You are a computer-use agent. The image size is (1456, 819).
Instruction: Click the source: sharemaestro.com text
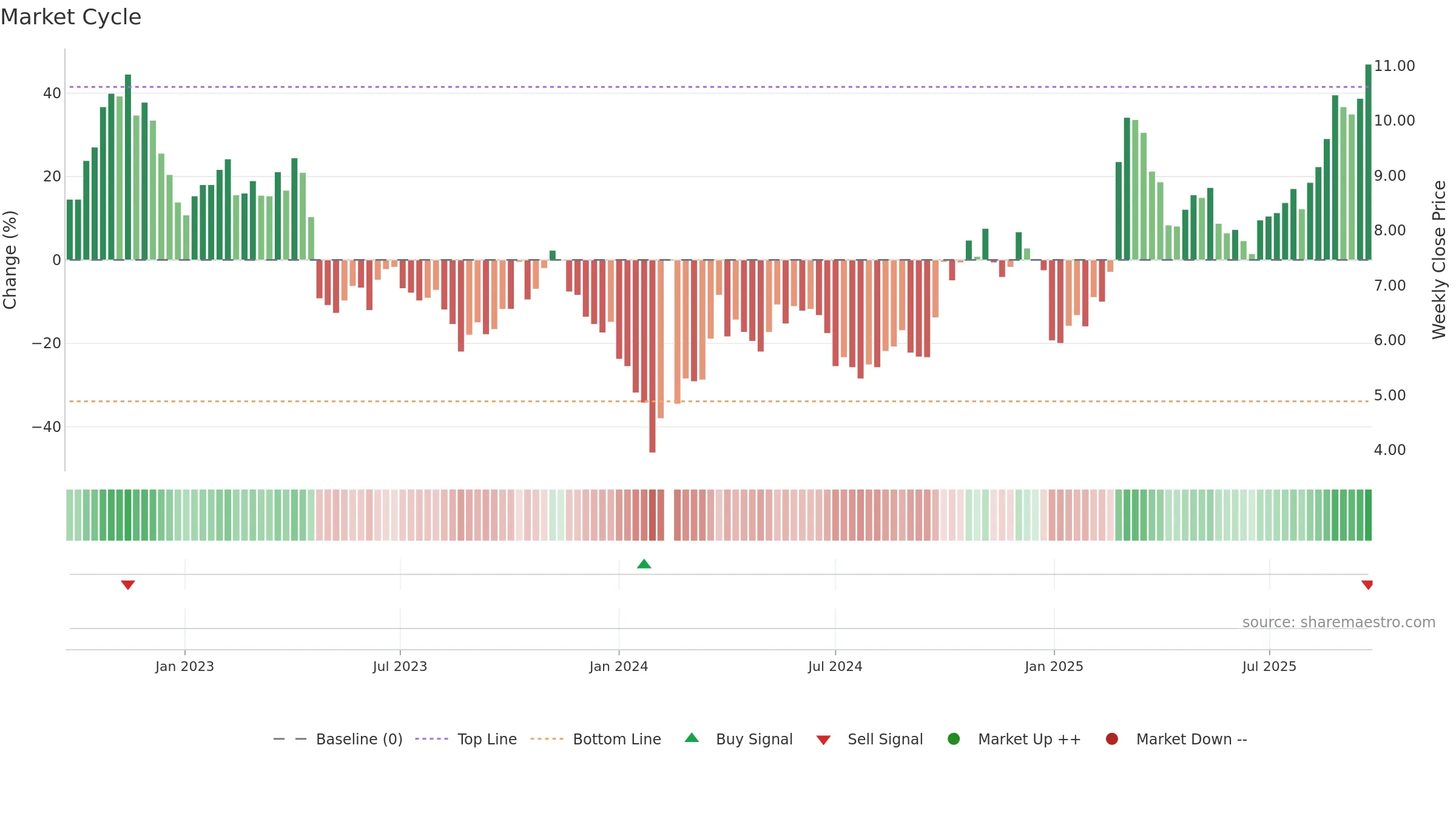pos(1339,622)
